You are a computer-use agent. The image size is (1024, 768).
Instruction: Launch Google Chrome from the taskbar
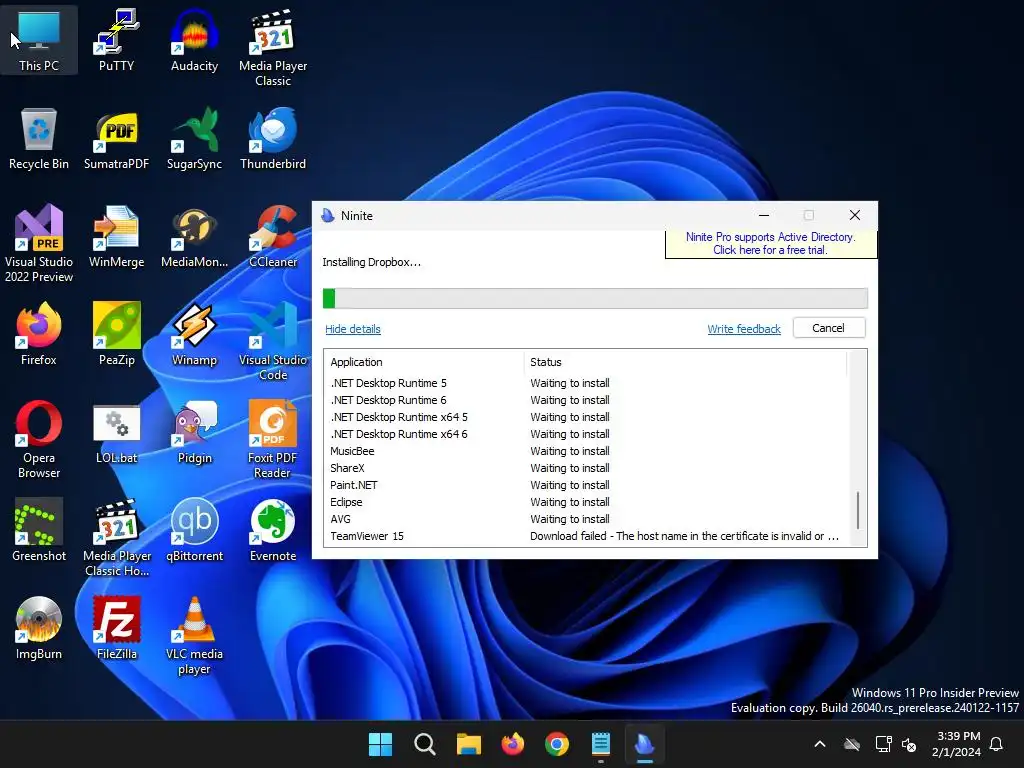(x=556, y=744)
